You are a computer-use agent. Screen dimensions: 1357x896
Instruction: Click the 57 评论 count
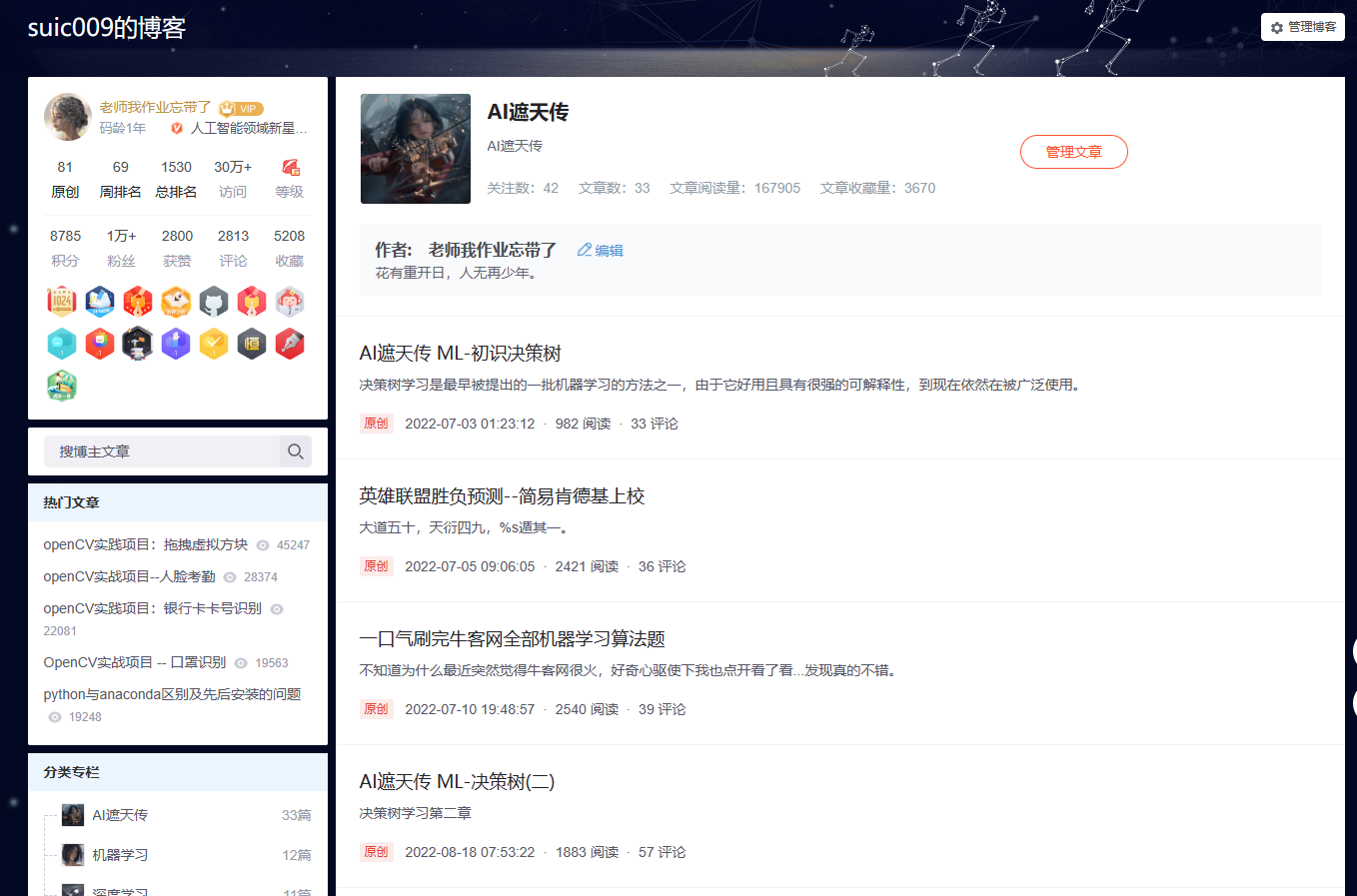[x=663, y=852]
